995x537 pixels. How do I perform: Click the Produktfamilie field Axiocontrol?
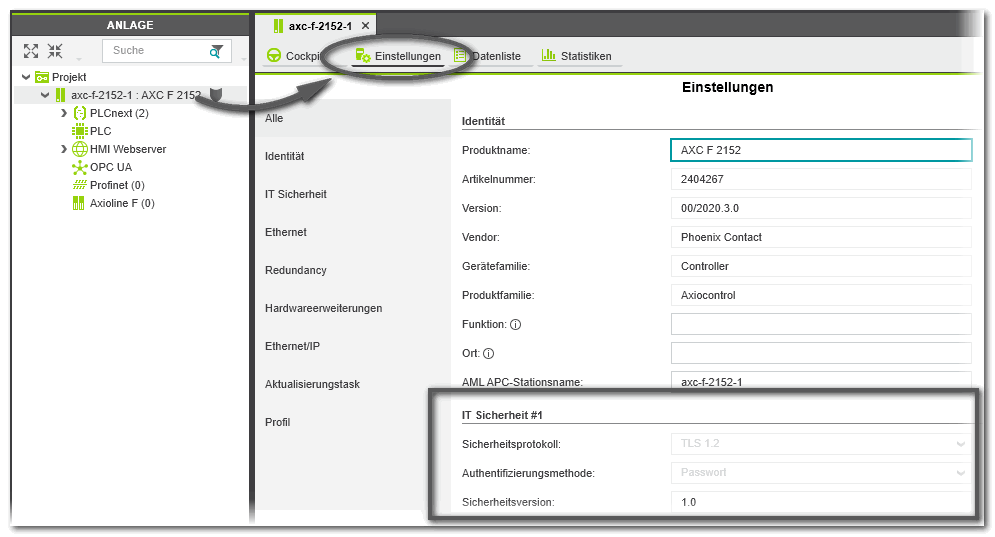coord(821,295)
